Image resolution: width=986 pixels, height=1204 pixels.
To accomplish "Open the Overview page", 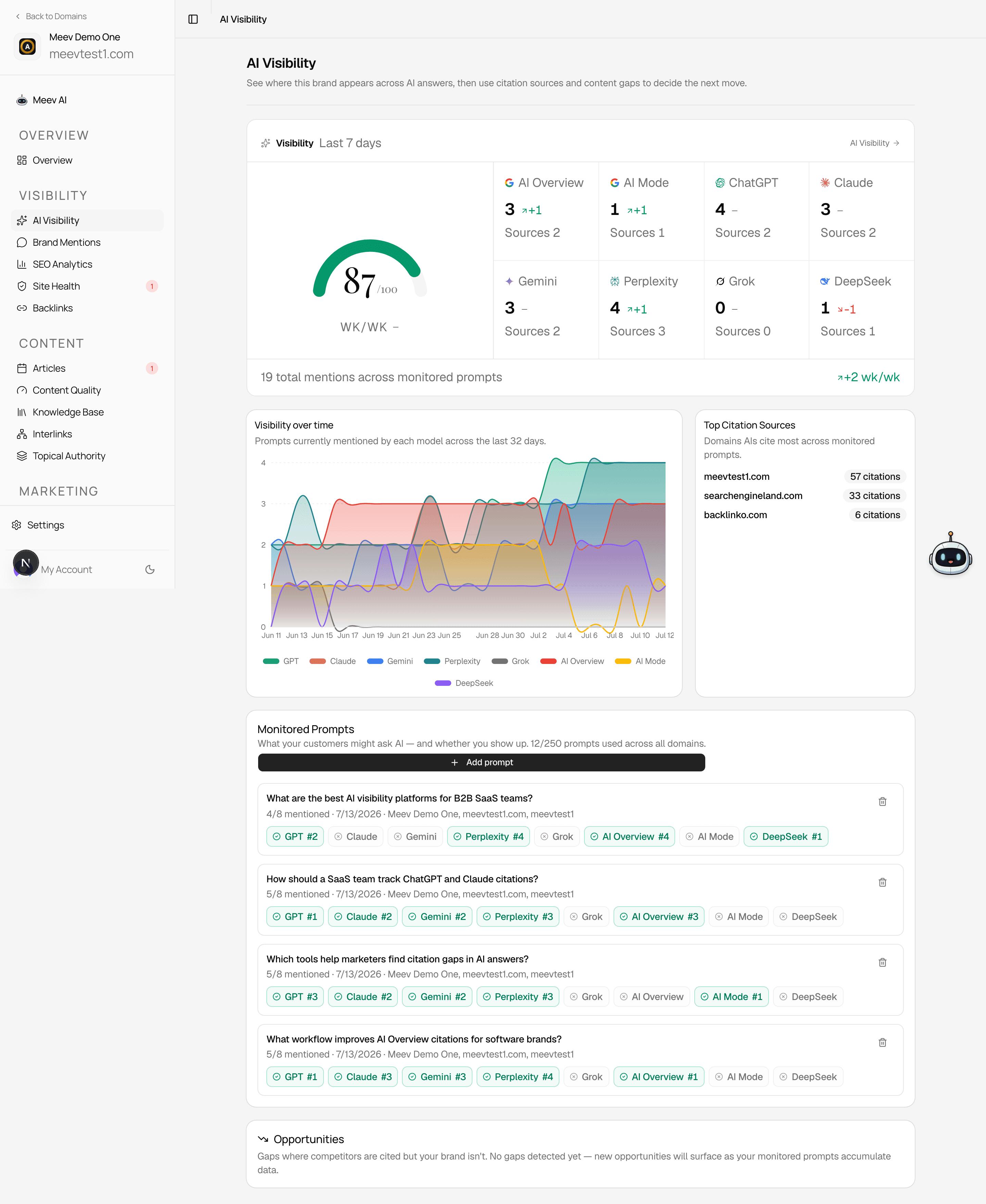I will [87, 160].
